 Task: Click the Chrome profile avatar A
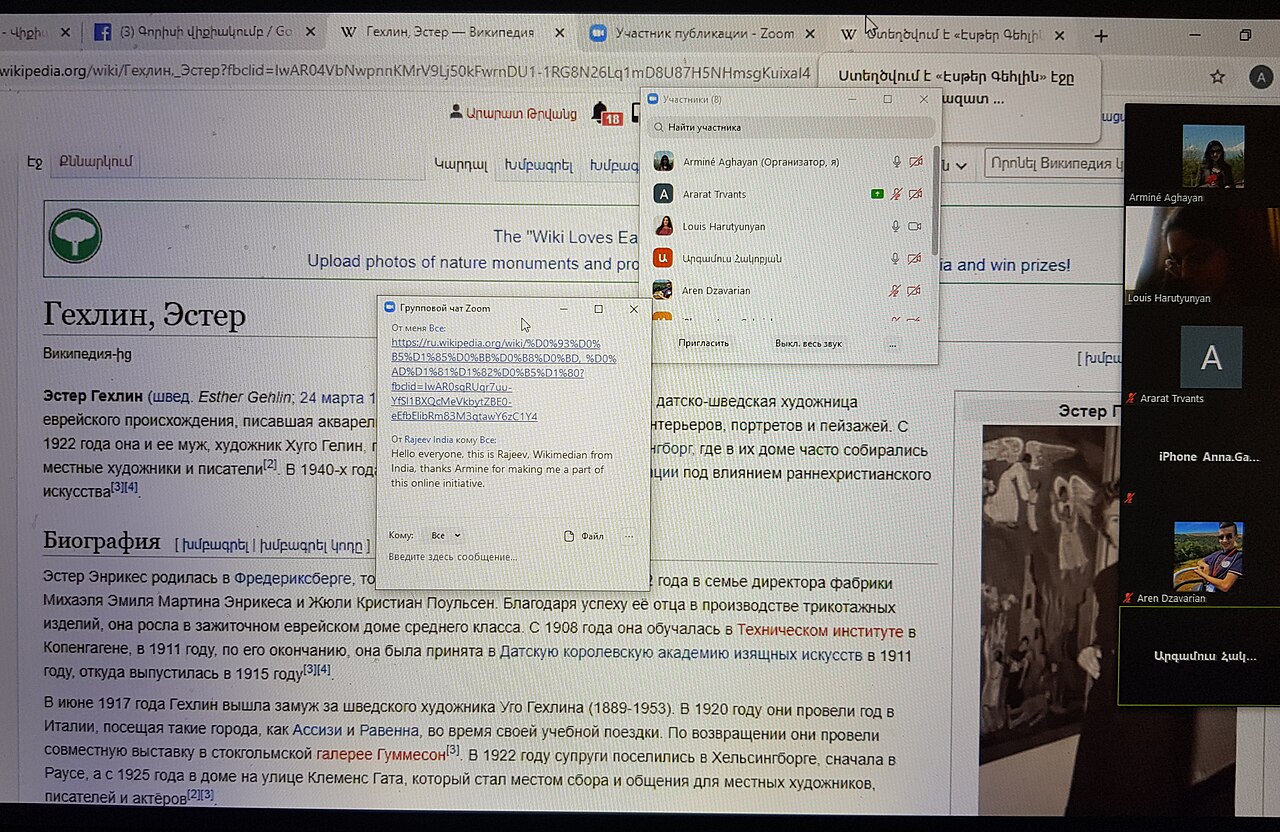tap(1261, 77)
